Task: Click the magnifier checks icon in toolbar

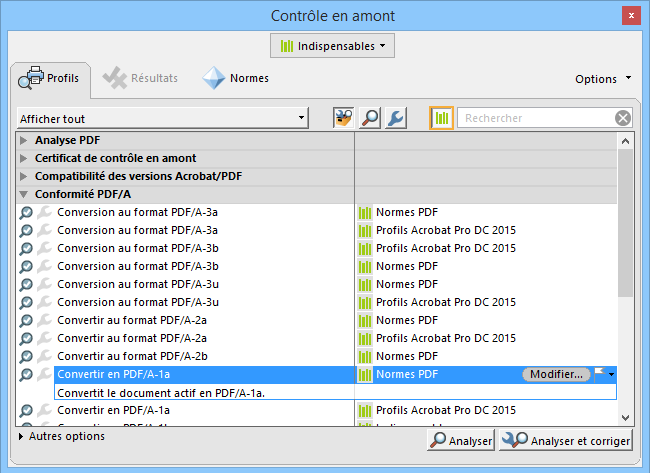Action: pyautogui.click(x=370, y=118)
